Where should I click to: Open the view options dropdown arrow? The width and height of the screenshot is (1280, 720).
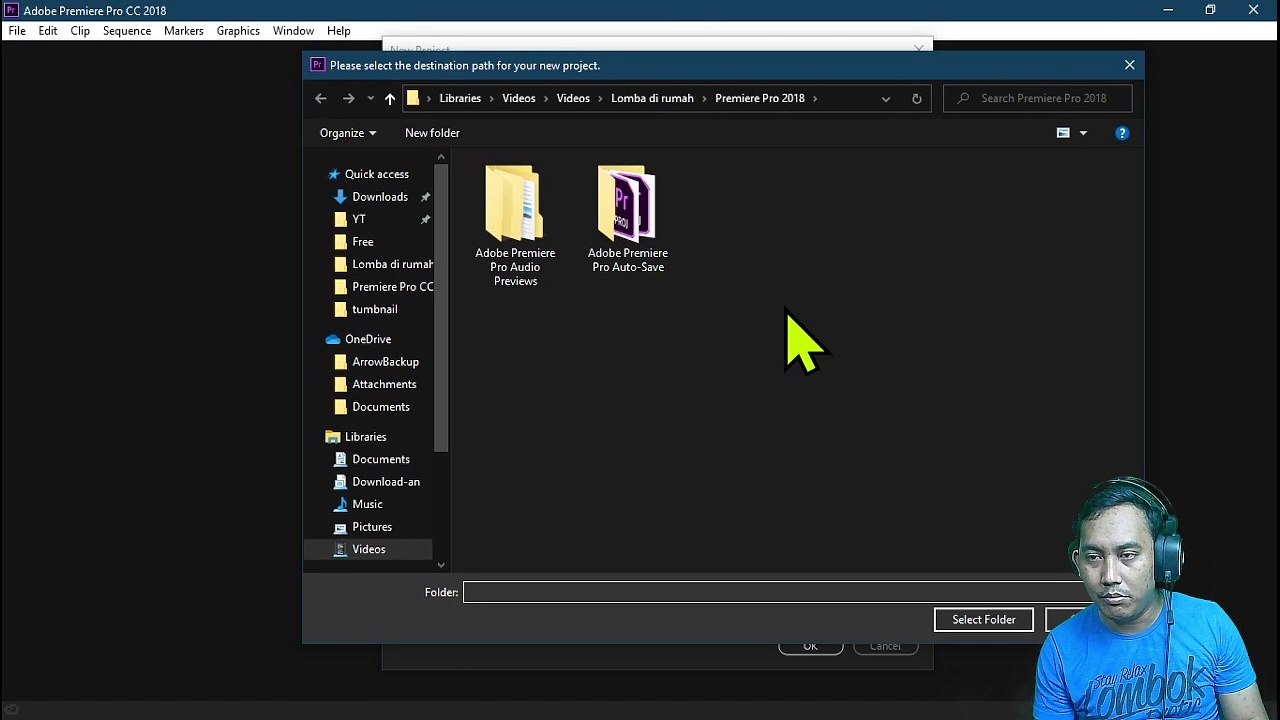pyautogui.click(x=1083, y=133)
